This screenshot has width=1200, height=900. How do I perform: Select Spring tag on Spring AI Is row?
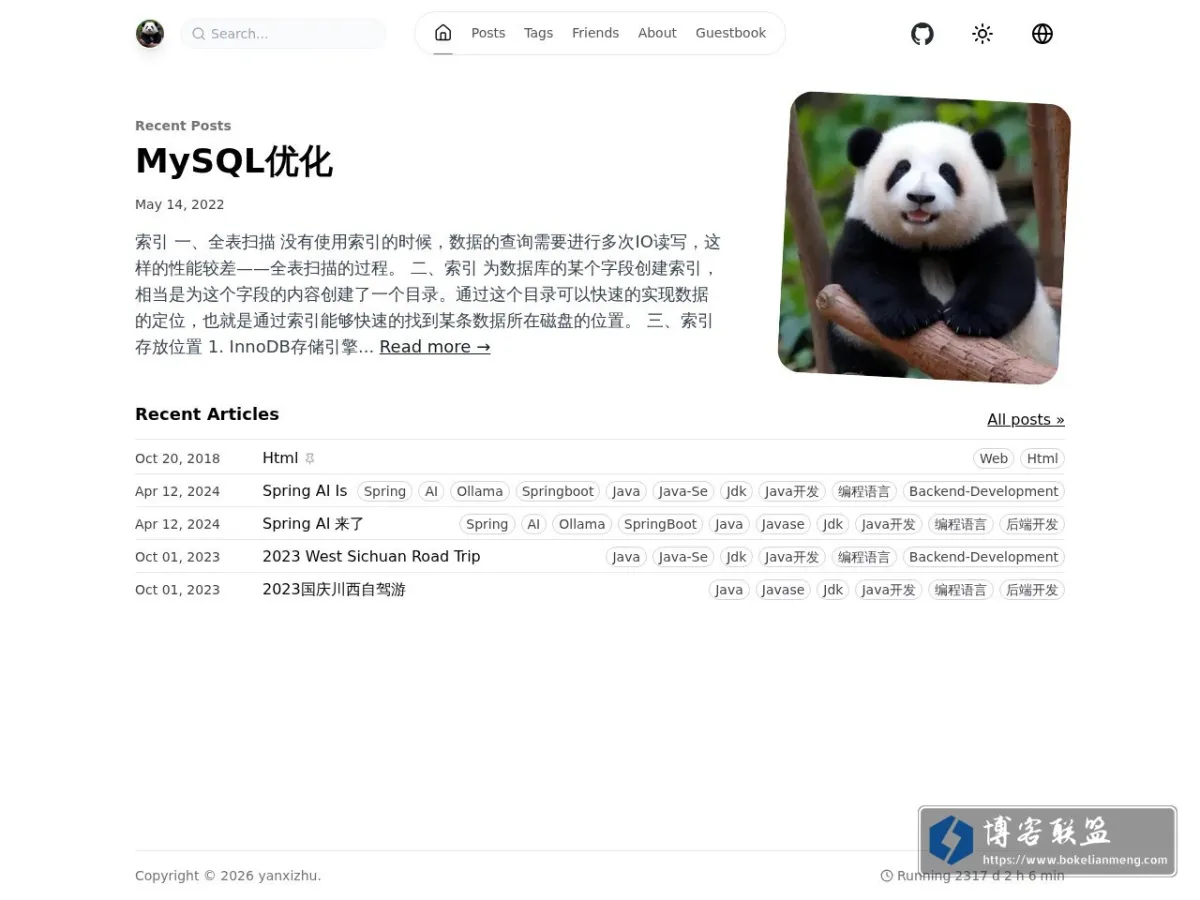[x=385, y=492]
